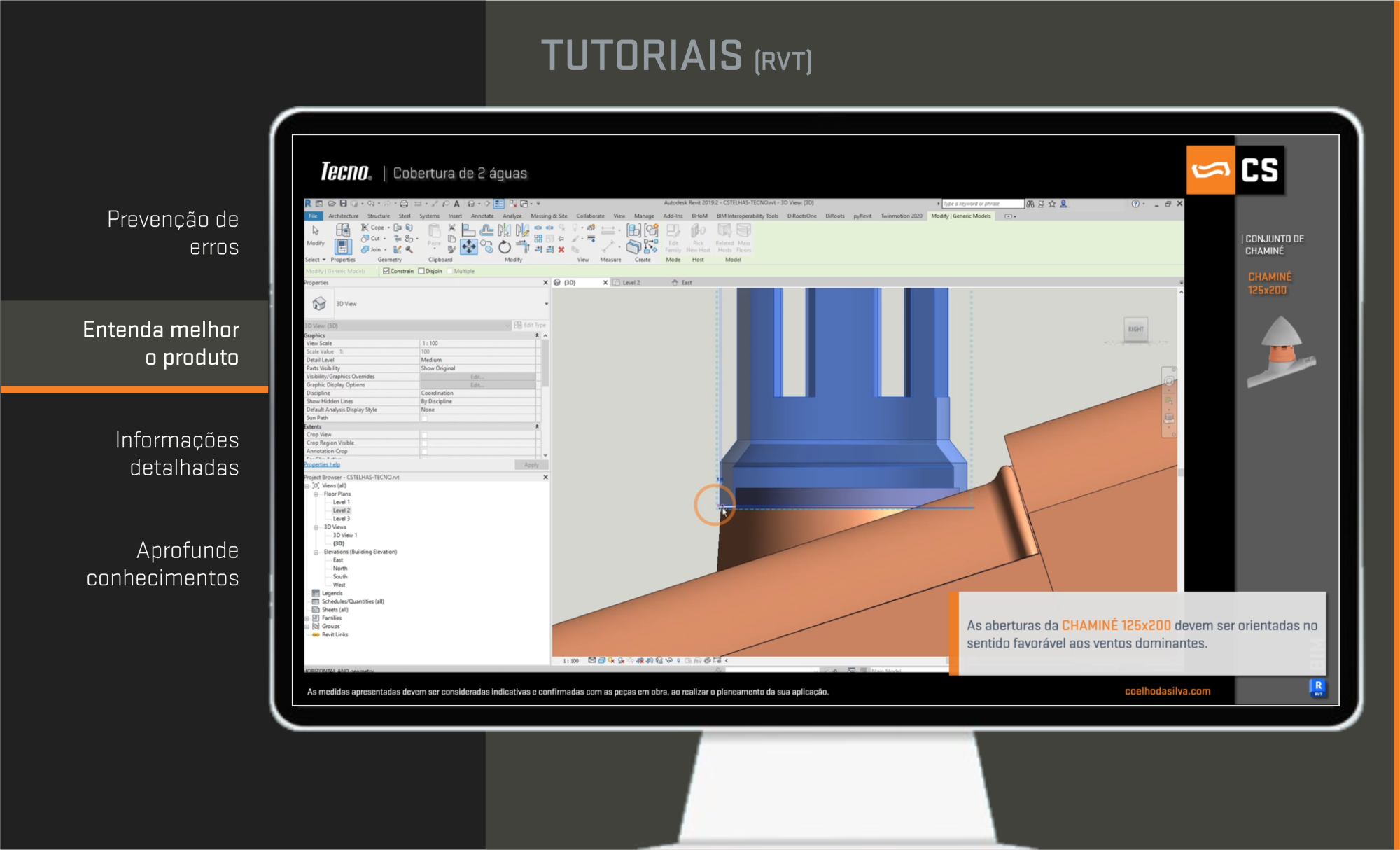Click the chimney product thumbnail
This screenshot has width=1400, height=850.
click(x=1280, y=351)
